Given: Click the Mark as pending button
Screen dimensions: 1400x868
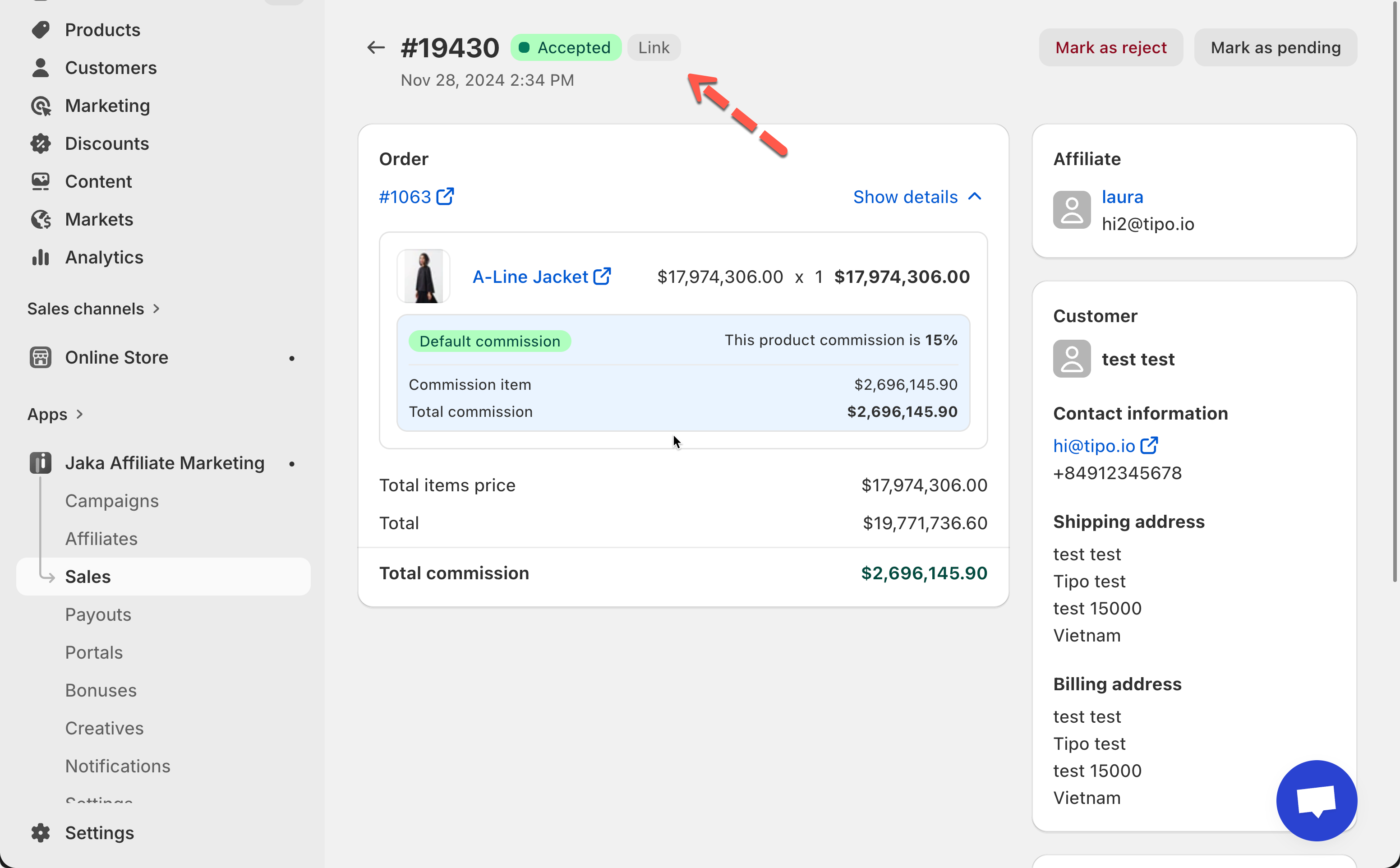Looking at the screenshot, I should tap(1275, 48).
